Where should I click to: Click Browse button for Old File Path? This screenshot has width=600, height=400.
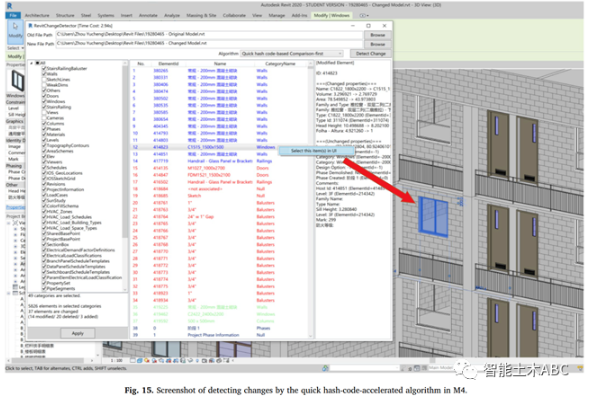pos(377,35)
